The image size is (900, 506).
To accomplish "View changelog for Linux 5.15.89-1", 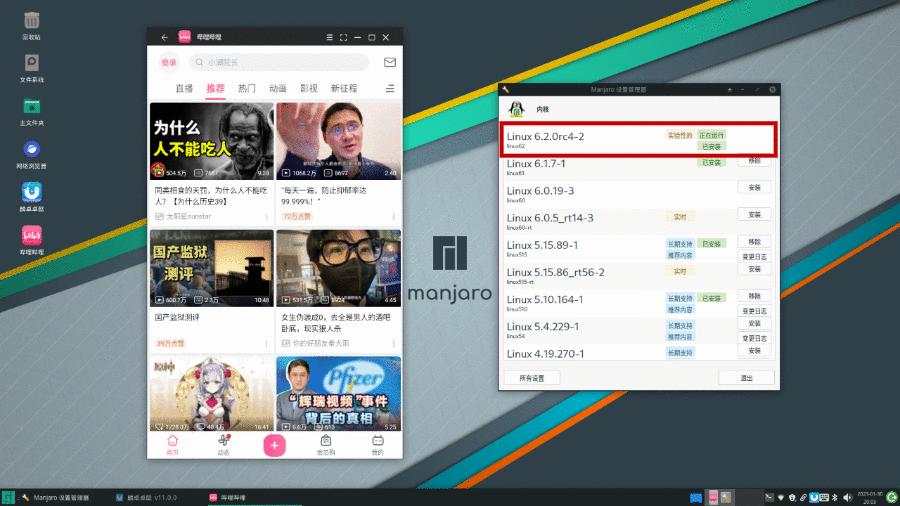I will (754, 256).
